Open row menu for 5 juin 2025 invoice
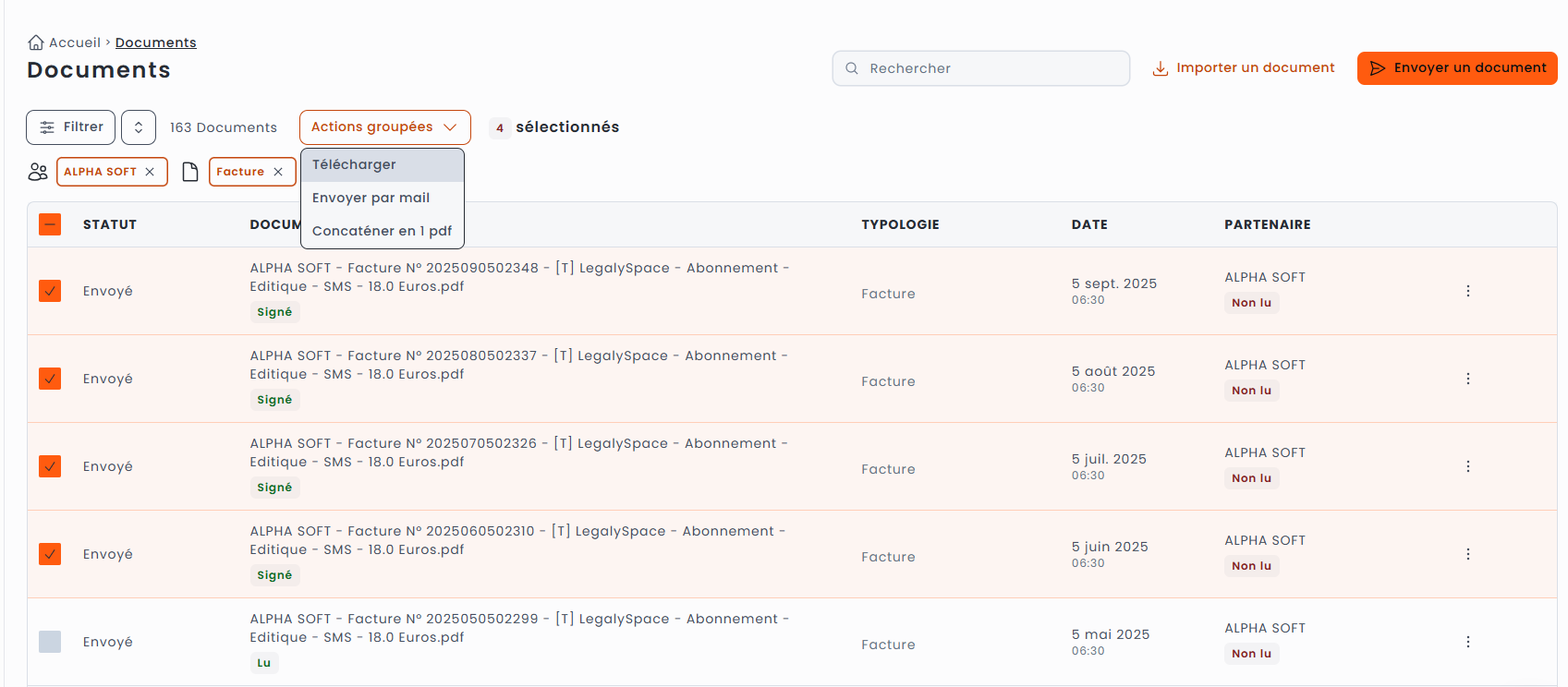1568x687 pixels. click(x=1467, y=554)
